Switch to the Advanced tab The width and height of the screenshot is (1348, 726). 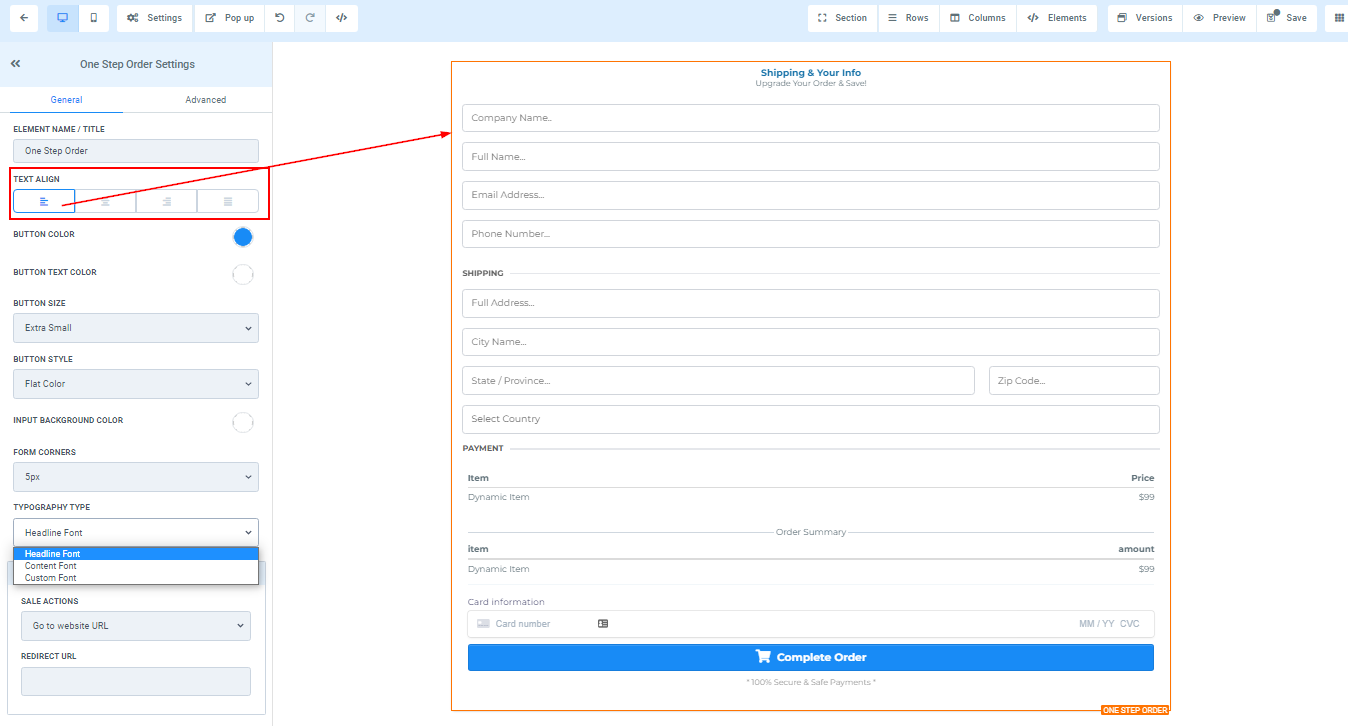205,100
